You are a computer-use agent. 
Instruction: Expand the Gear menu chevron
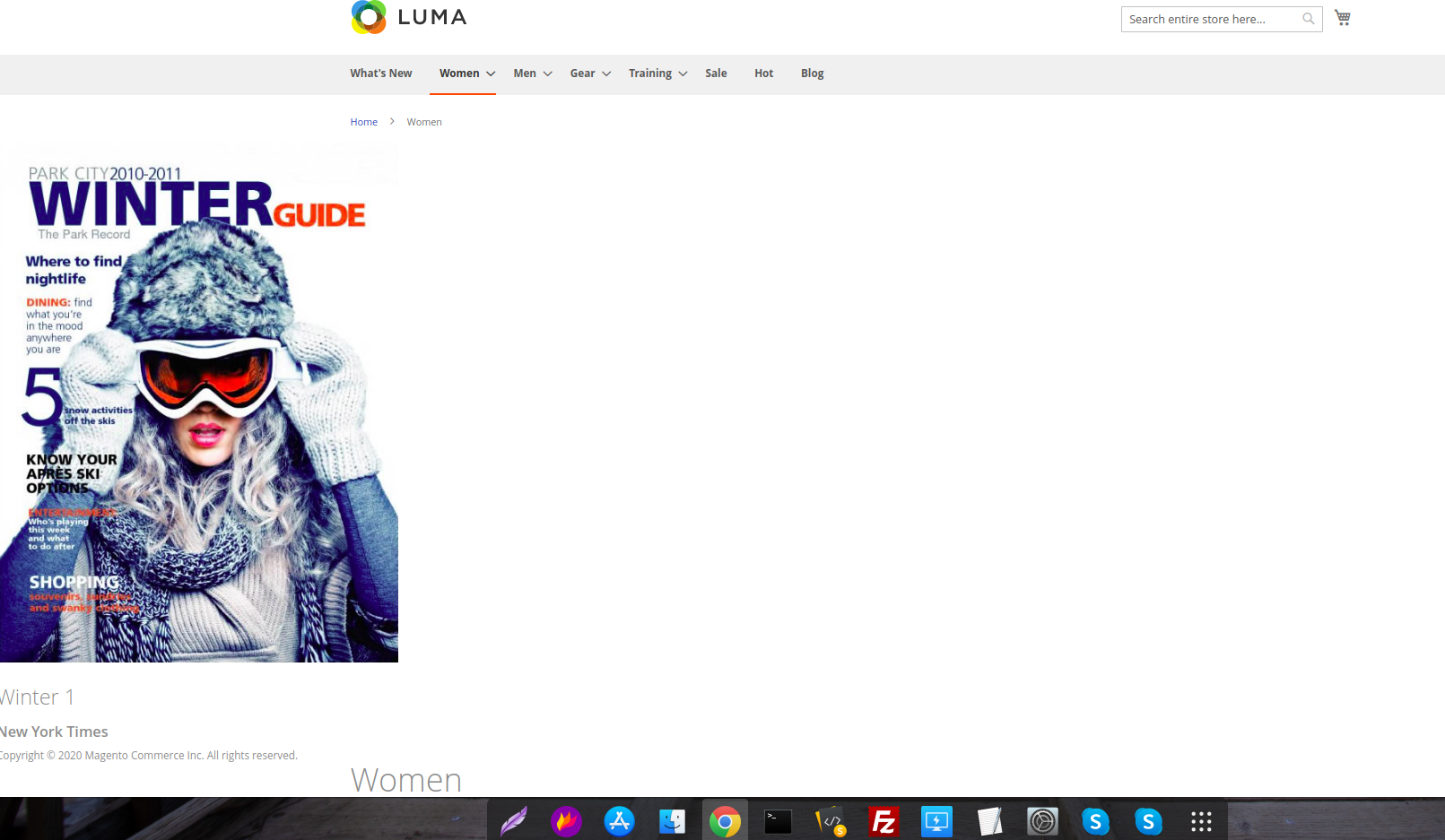606,74
